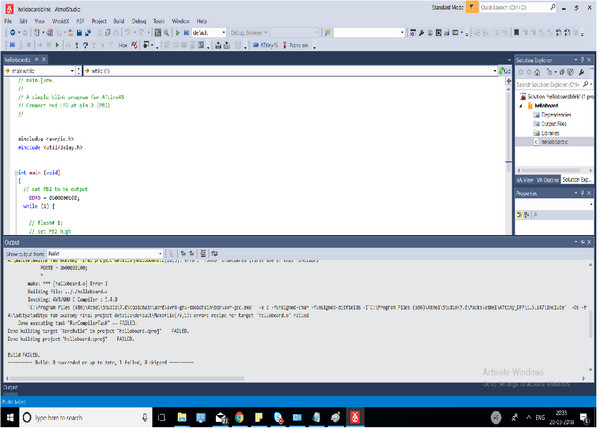Click the notifications flag icon in title bar

tap(472, 7)
